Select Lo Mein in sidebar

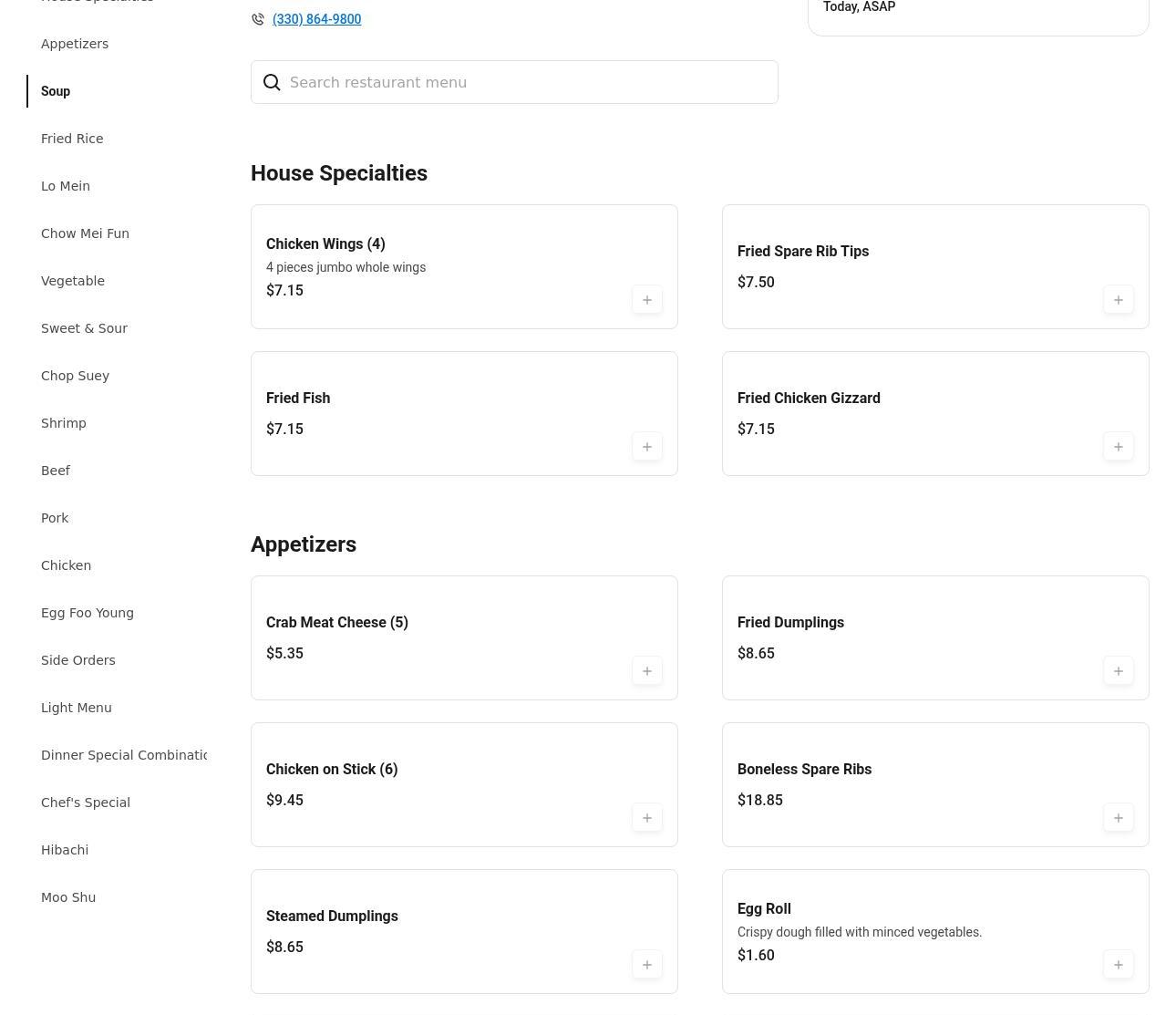pyautogui.click(x=66, y=186)
